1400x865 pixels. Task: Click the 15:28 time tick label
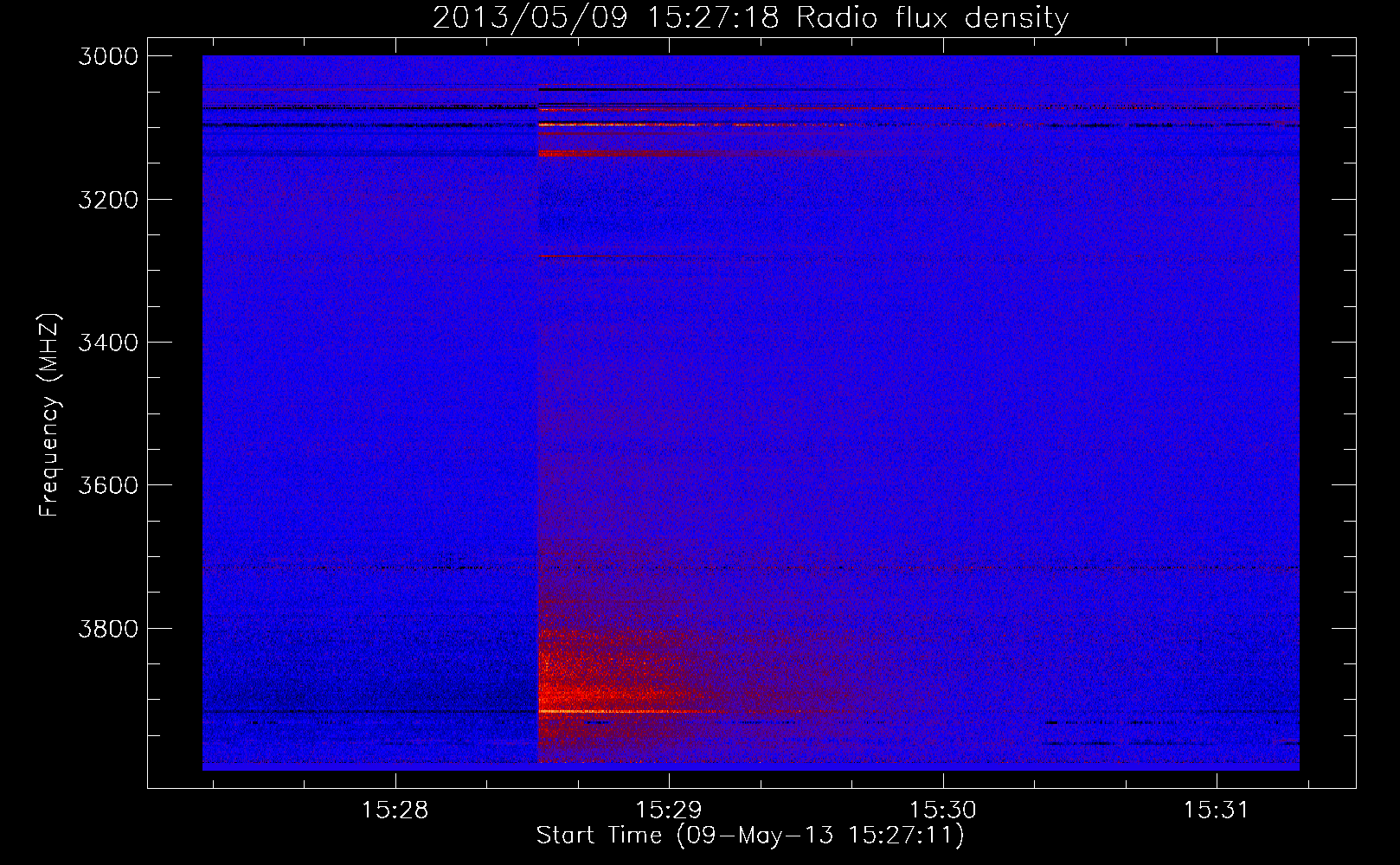click(x=395, y=811)
